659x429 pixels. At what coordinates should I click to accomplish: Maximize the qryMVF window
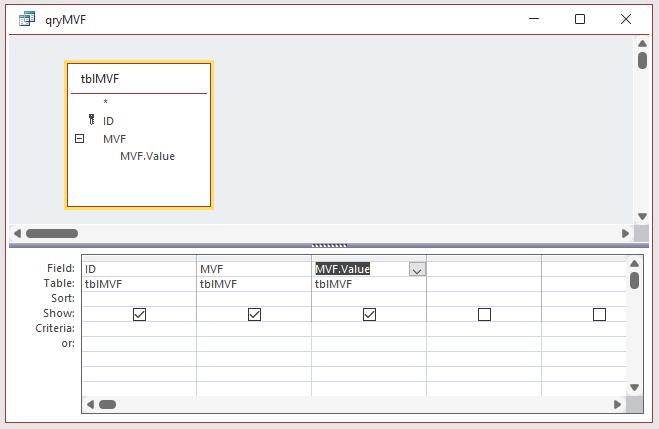point(580,19)
